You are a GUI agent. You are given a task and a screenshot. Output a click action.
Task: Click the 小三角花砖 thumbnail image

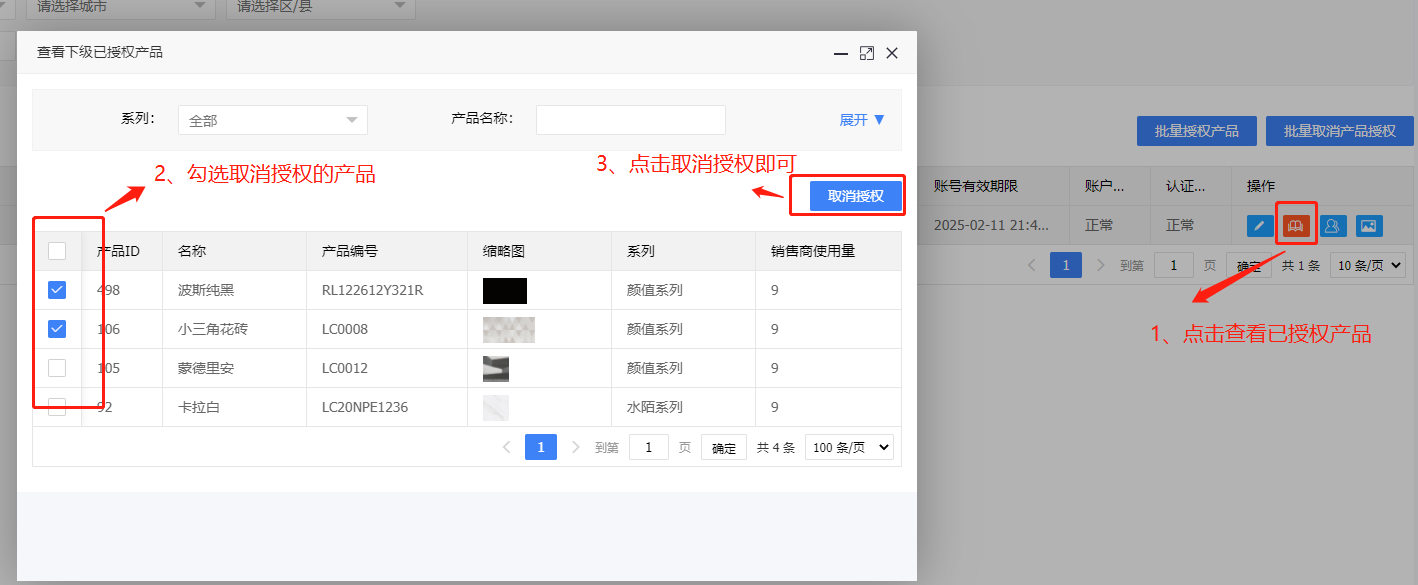coord(509,329)
